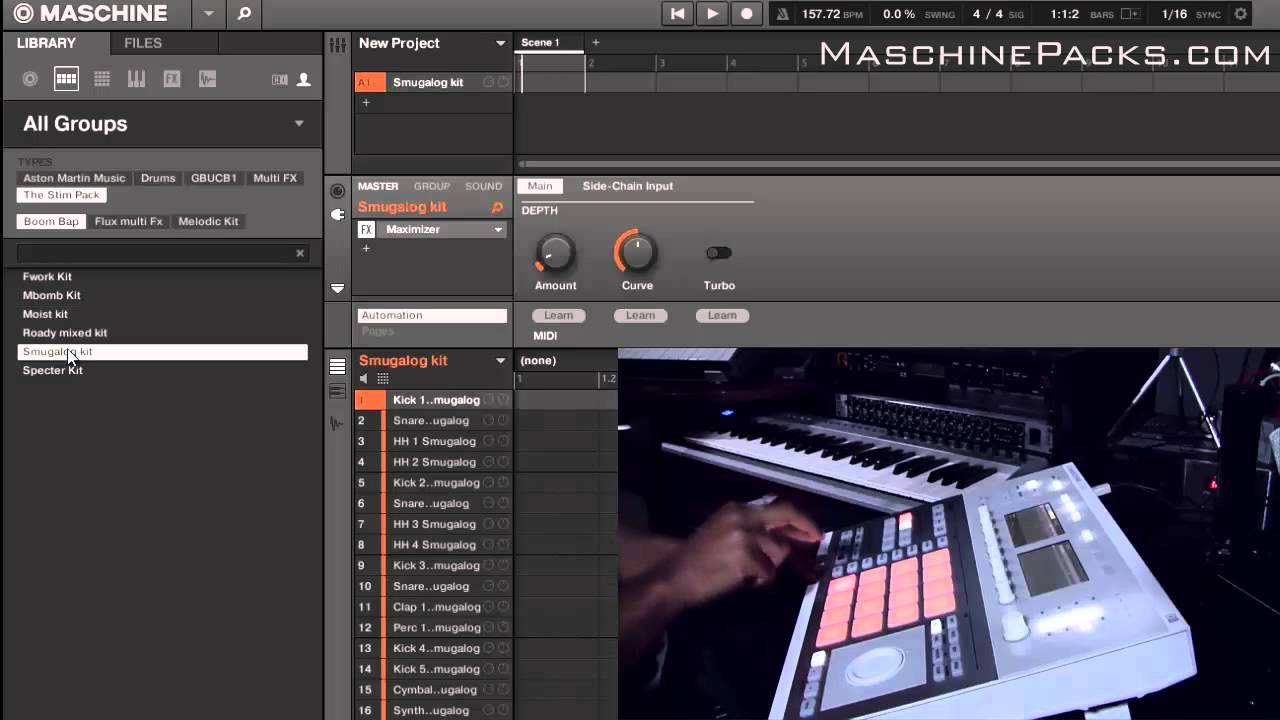Screen dimensions: 1280x720
Task: Mute the Synth sound in slot 16
Action: tap(489, 710)
